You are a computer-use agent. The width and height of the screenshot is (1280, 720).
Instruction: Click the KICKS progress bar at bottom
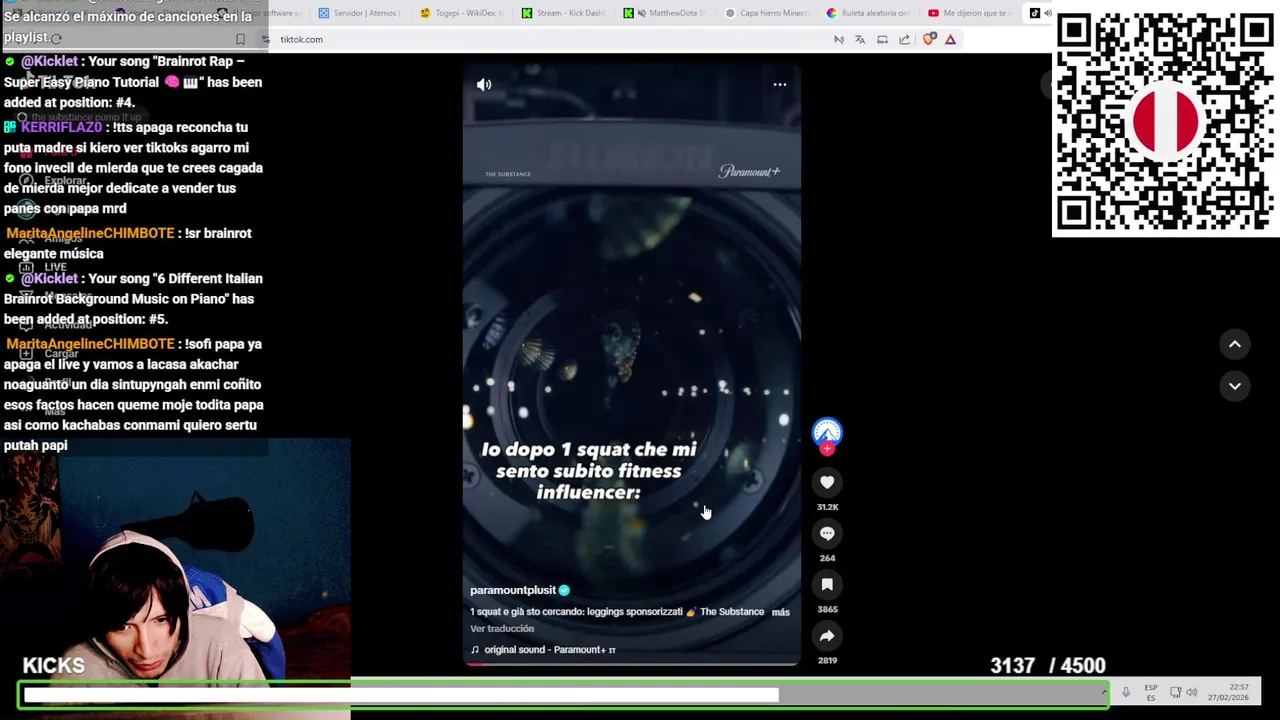(563, 694)
